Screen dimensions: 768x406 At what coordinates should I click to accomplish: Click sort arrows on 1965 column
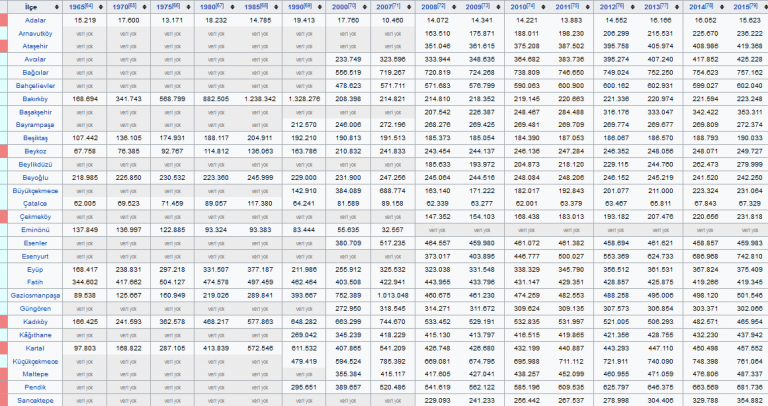point(102,6)
